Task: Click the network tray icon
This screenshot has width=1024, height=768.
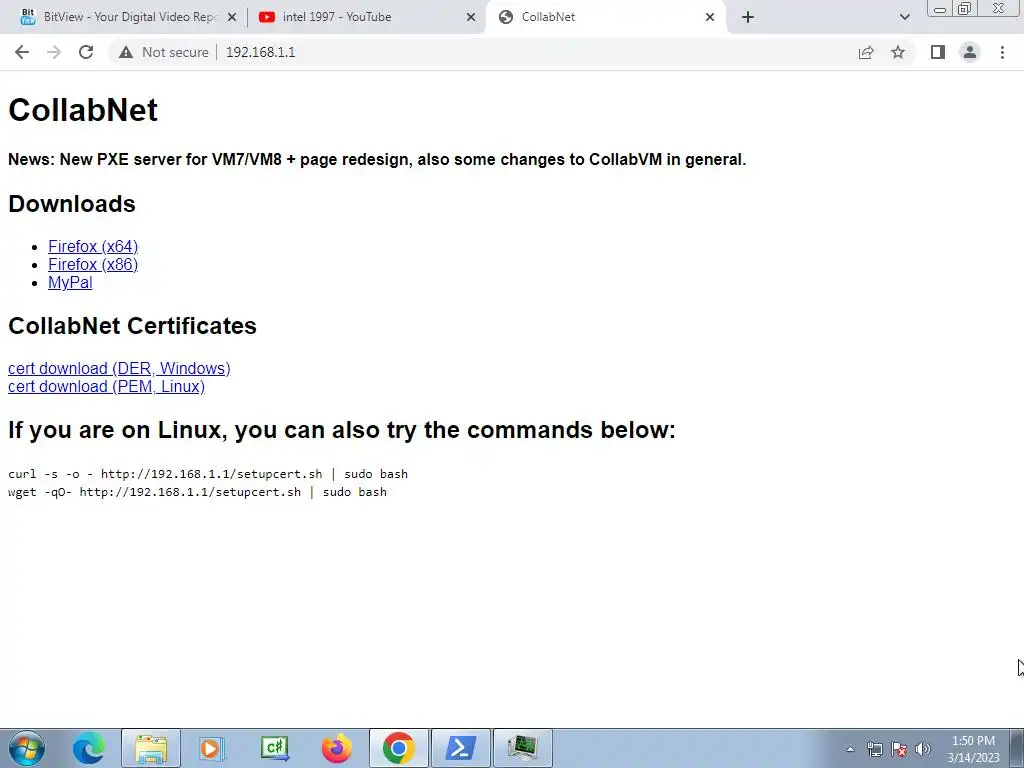Action: tap(874, 749)
